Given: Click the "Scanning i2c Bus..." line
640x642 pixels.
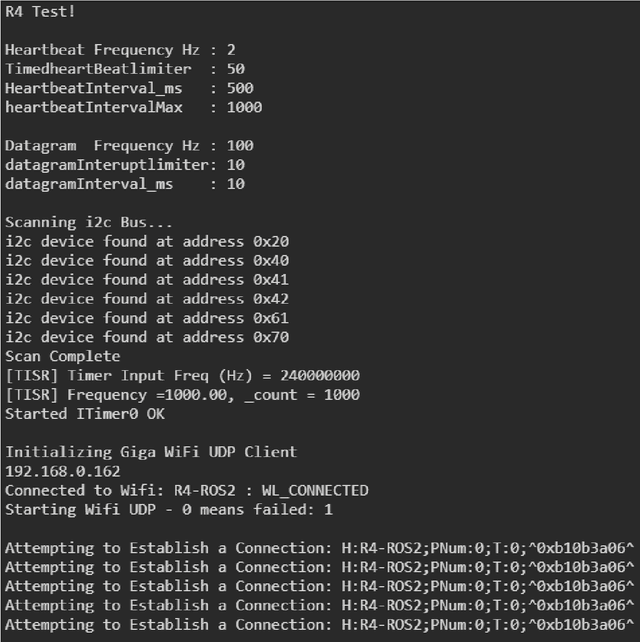Looking at the screenshot, I should (x=74, y=222).
